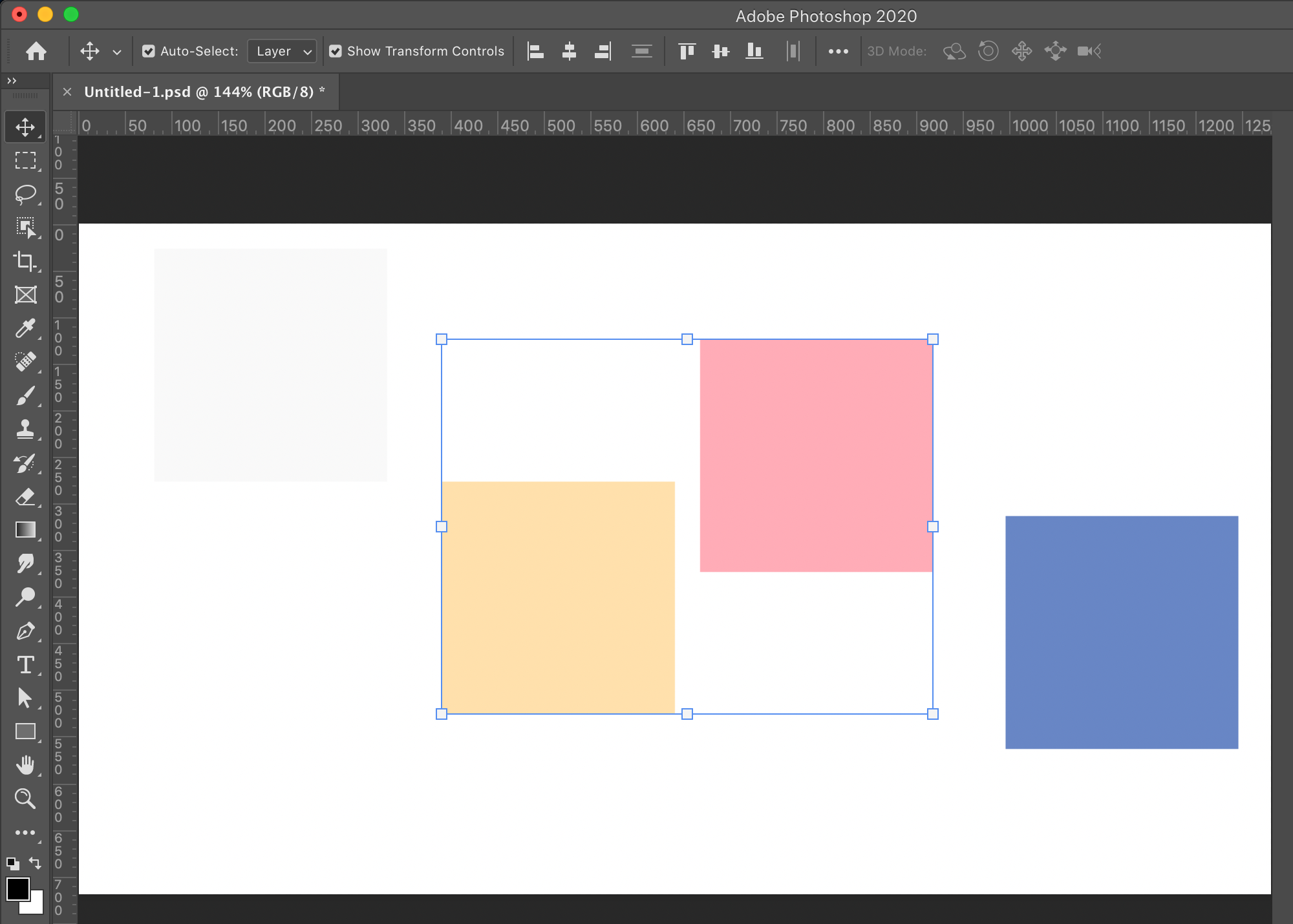The height and width of the screenshot is (924, 1293).
Task: Open the Layer auto-select dropdown
Action: 283,51
